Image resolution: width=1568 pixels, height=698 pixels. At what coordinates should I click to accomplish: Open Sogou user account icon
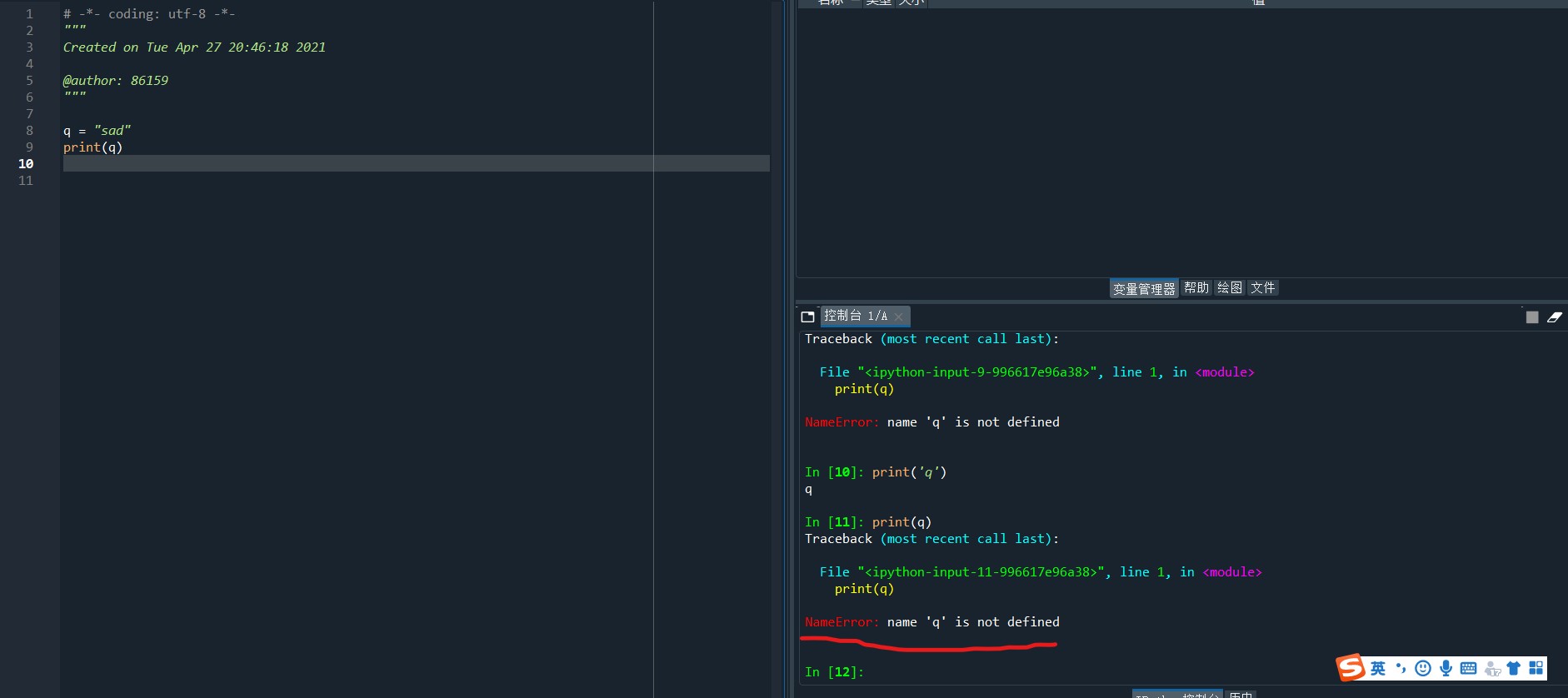(x=1492, y=668)
